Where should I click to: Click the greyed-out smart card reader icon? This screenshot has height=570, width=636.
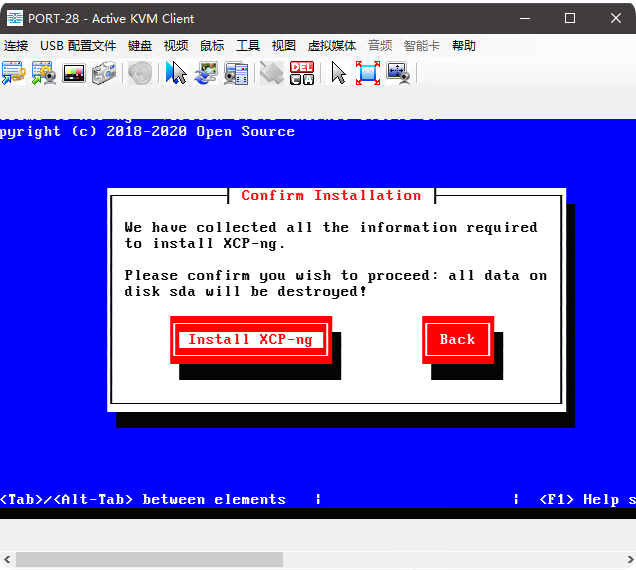click(x=271, y=73)
